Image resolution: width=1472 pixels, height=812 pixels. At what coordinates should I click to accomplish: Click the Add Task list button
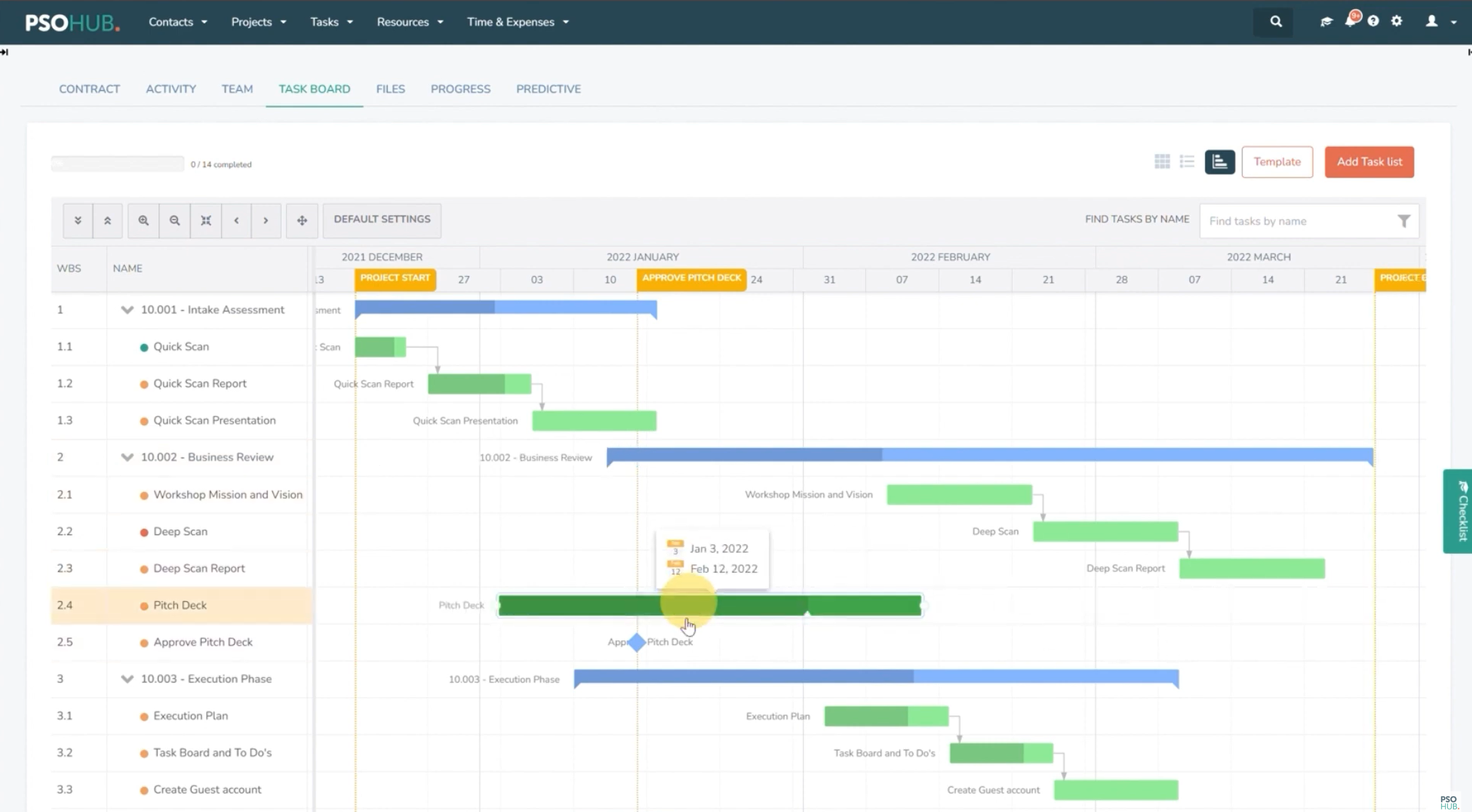point(1369,162)
